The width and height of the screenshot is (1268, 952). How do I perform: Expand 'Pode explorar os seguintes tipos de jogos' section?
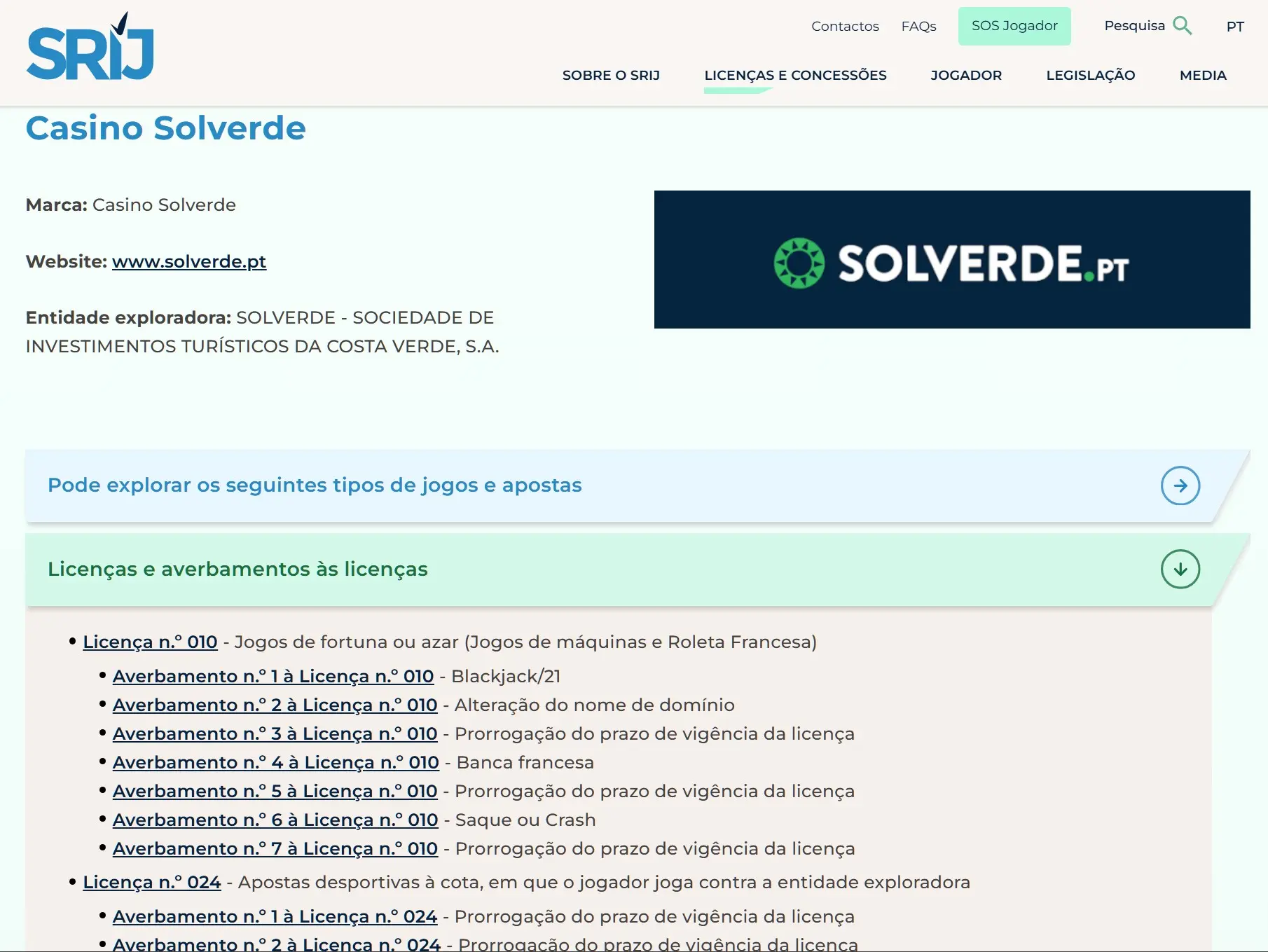[x=638, y=485]
